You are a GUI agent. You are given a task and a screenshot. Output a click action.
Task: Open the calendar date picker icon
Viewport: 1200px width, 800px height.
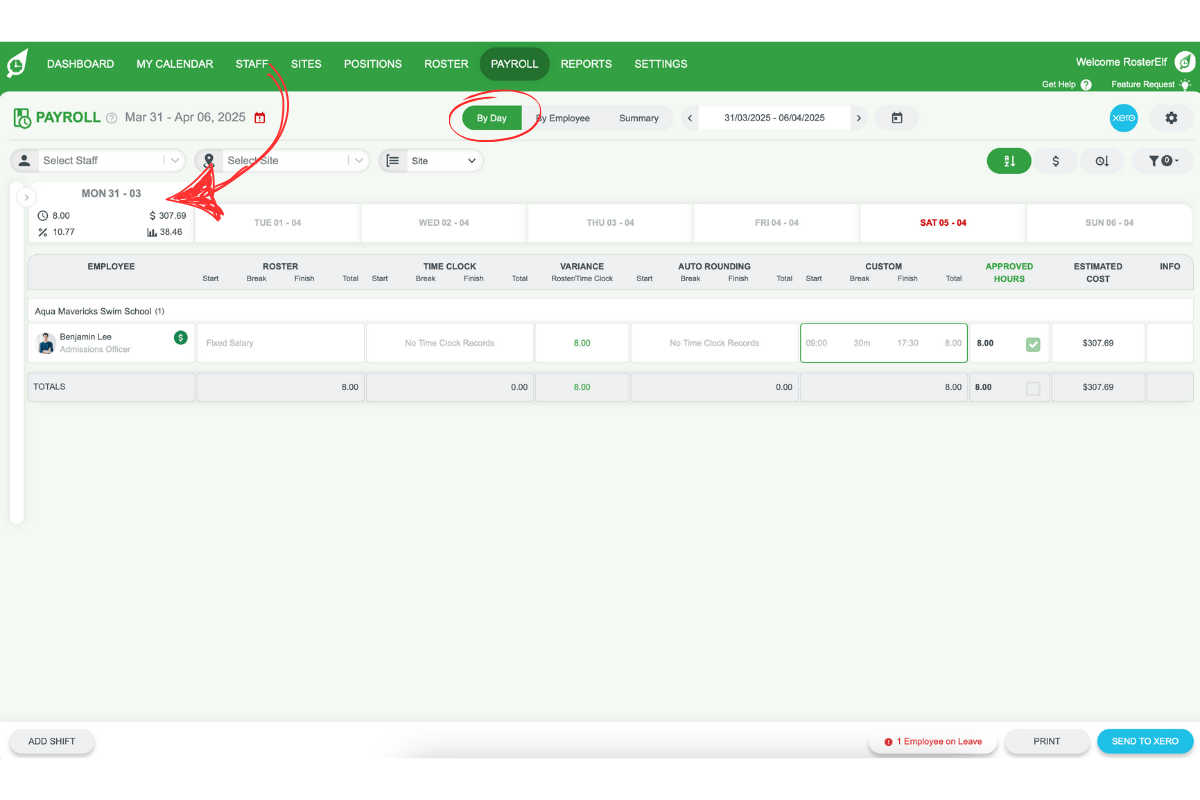tap(897, 118)
